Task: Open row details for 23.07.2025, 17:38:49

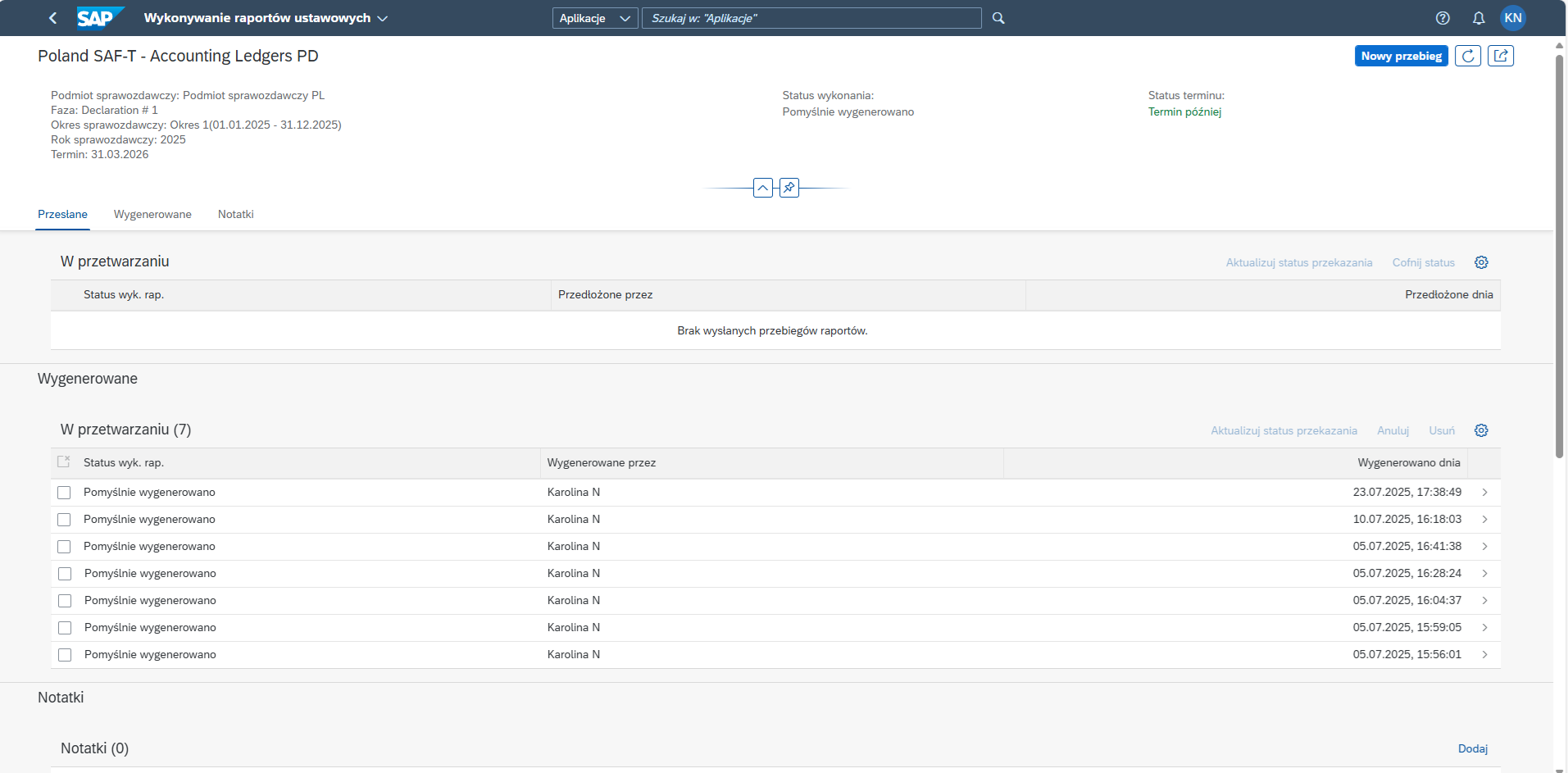Action: (1484, 493)
